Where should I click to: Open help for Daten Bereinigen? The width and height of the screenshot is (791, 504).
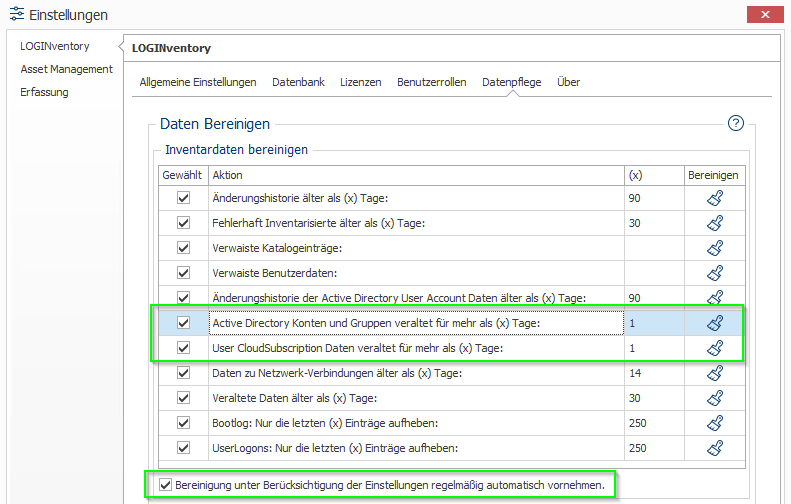[736, 123]
